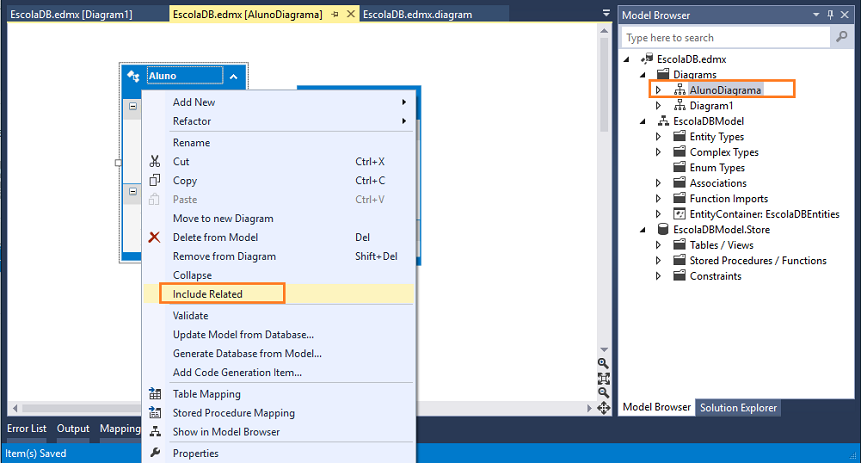The width and height of the screenshot is (861, 463).
Task: Open Model Browser window position dropdown
Action: [816, 15]
